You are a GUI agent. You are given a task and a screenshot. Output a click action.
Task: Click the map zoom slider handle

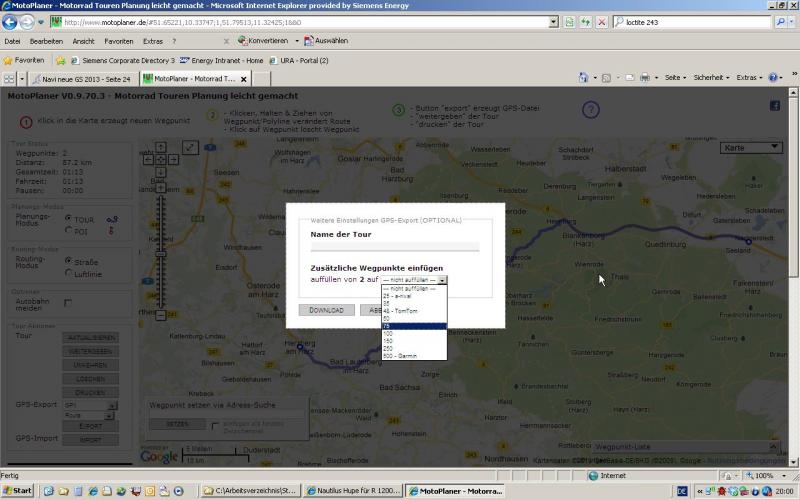pyautogui.click(x=161, y=254)
